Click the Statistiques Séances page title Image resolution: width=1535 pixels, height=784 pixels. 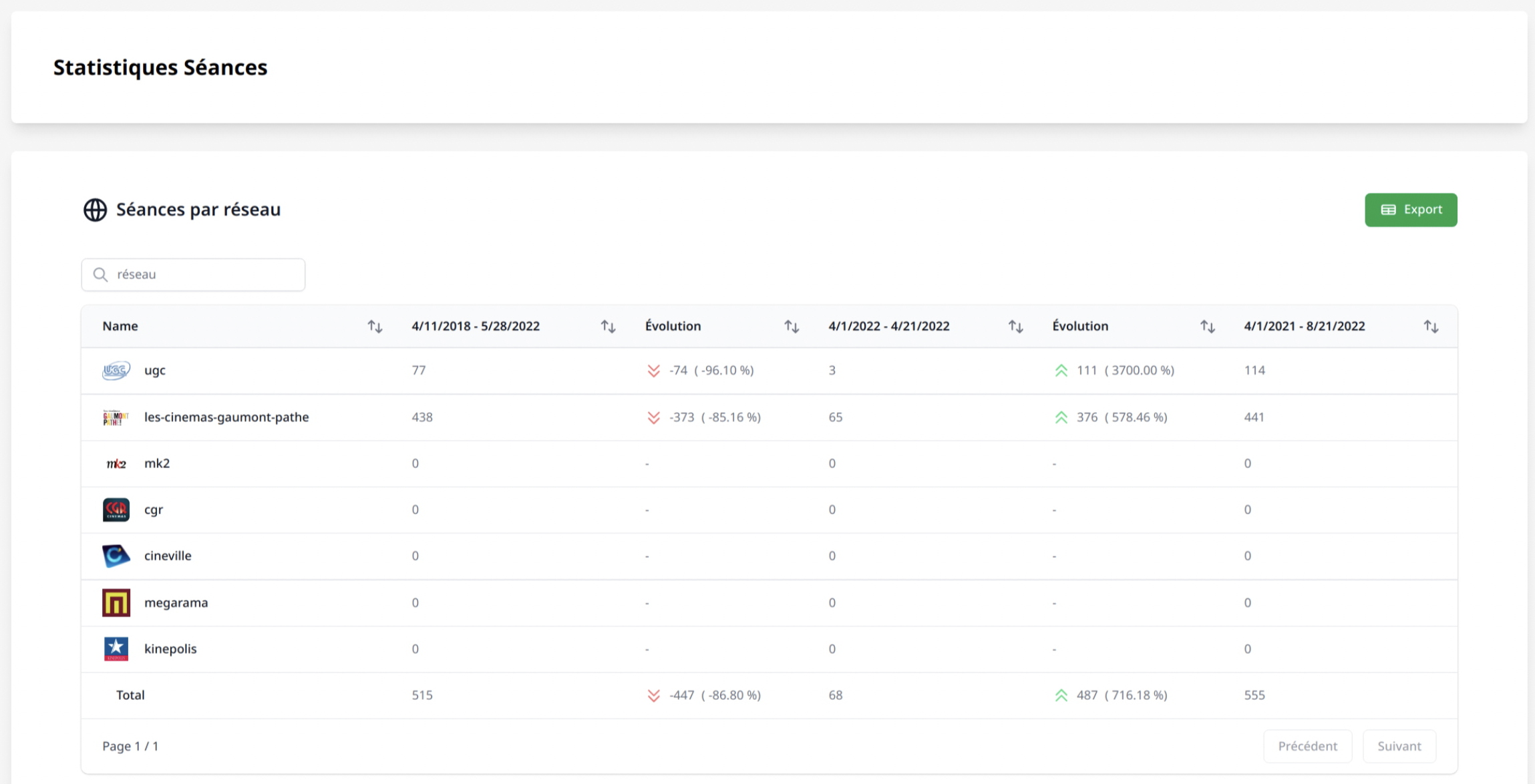click(x=160, y=67)
